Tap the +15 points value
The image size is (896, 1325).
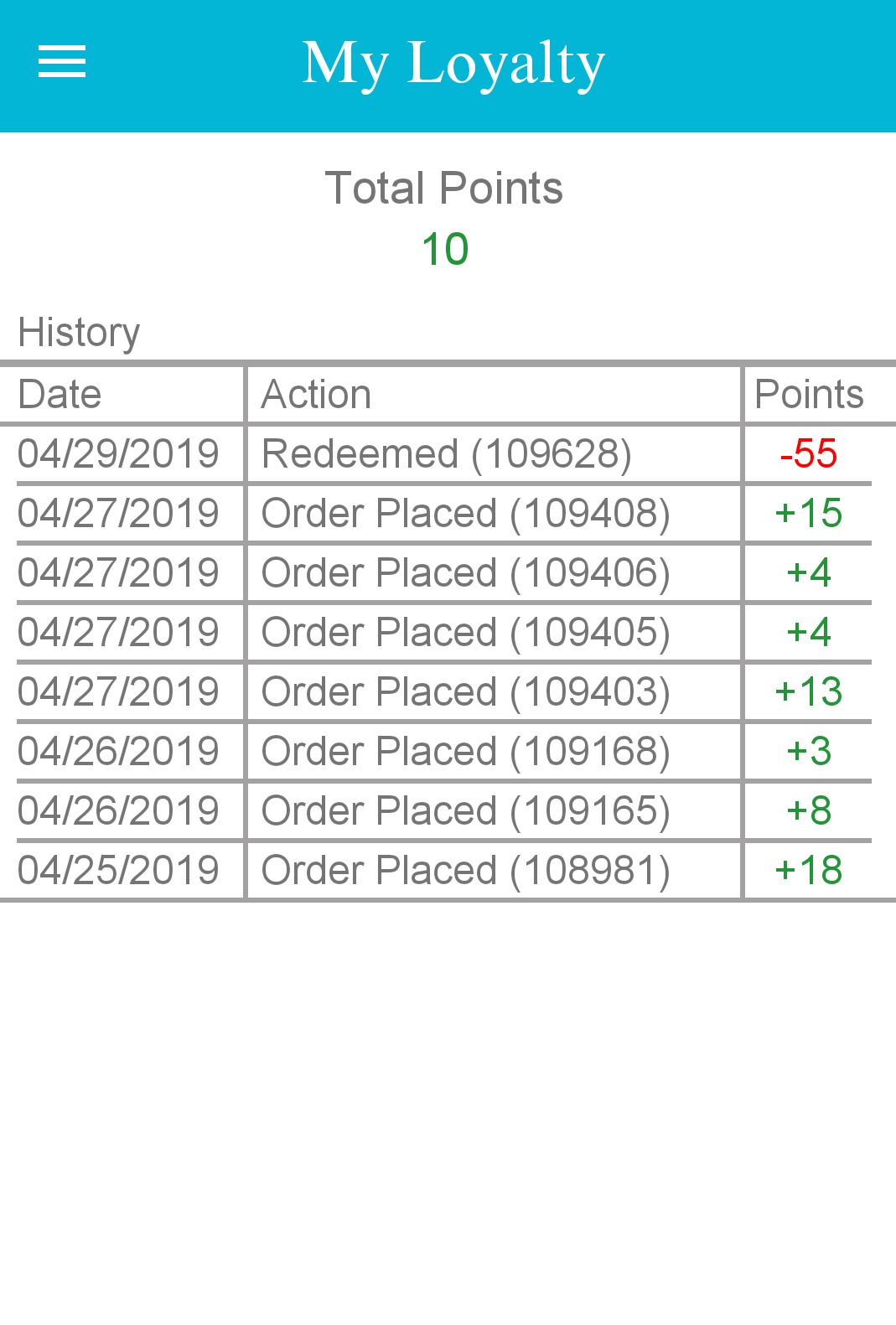click(809, 514)
